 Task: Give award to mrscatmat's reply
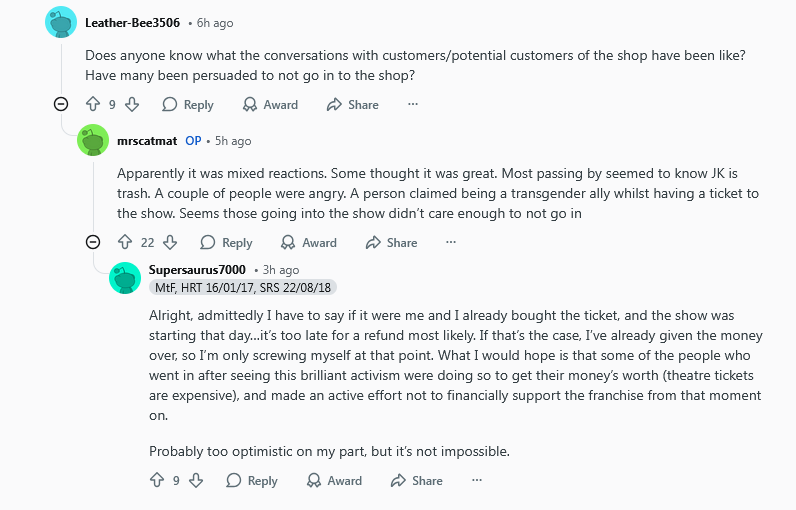(x=309, y=243)
